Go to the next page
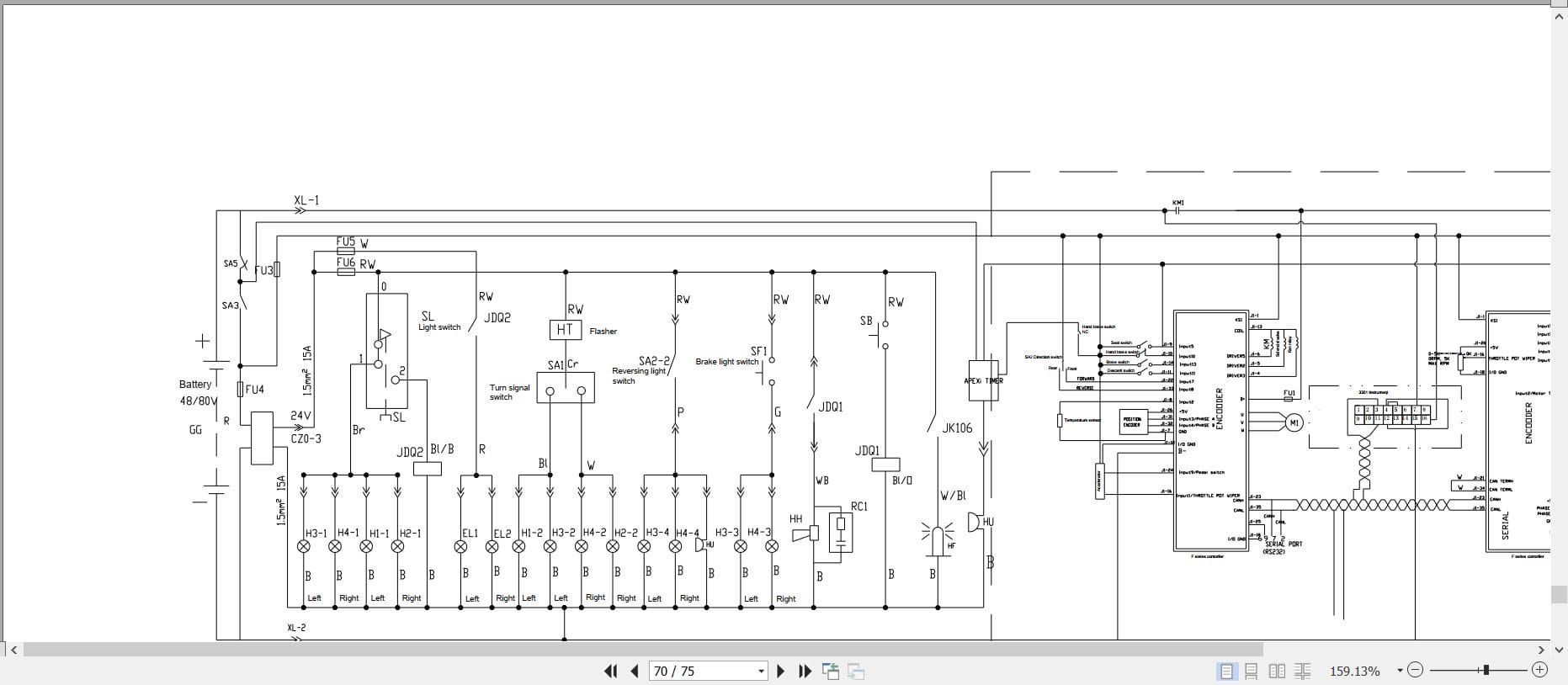Screen dimensions: 1568x685 pyautogui.click(x=780, y=671)
